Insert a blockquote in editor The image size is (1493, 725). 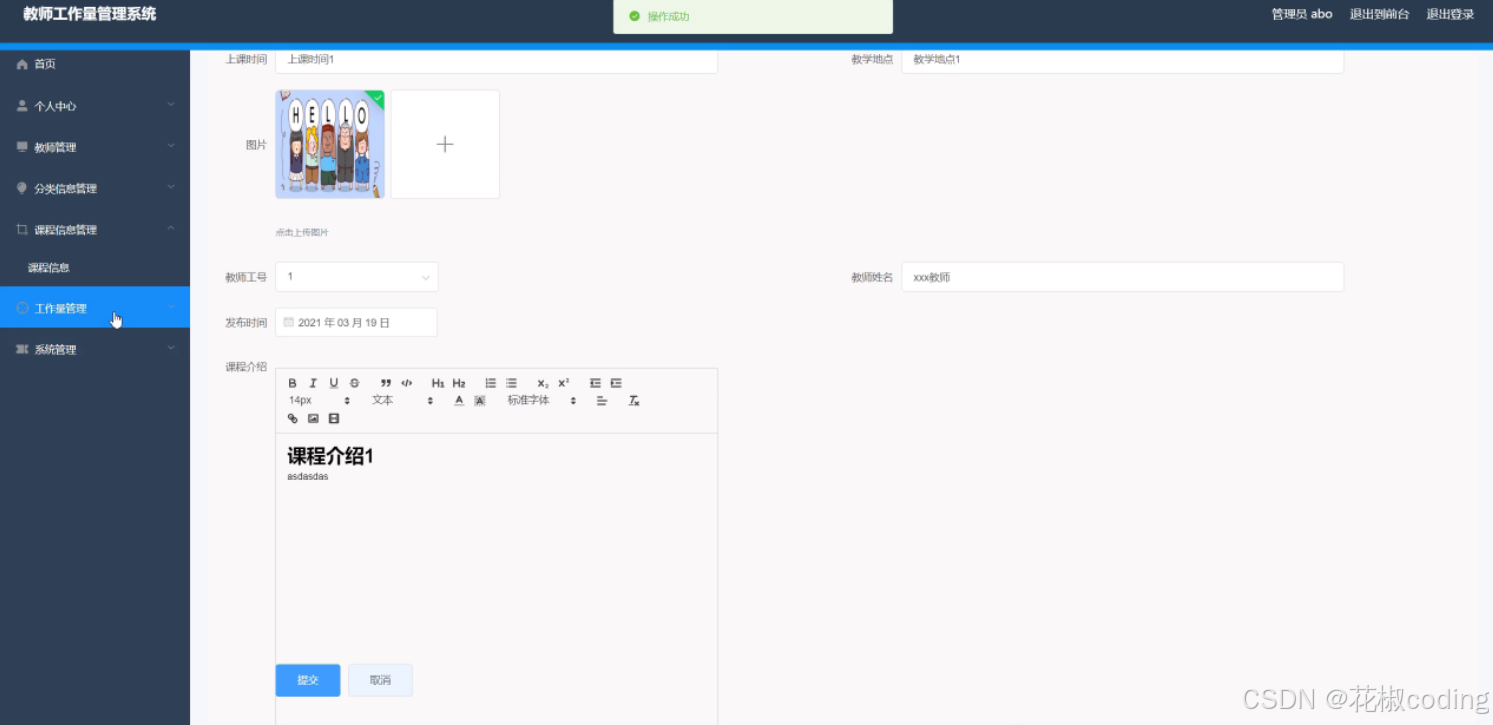coord(386,383)
